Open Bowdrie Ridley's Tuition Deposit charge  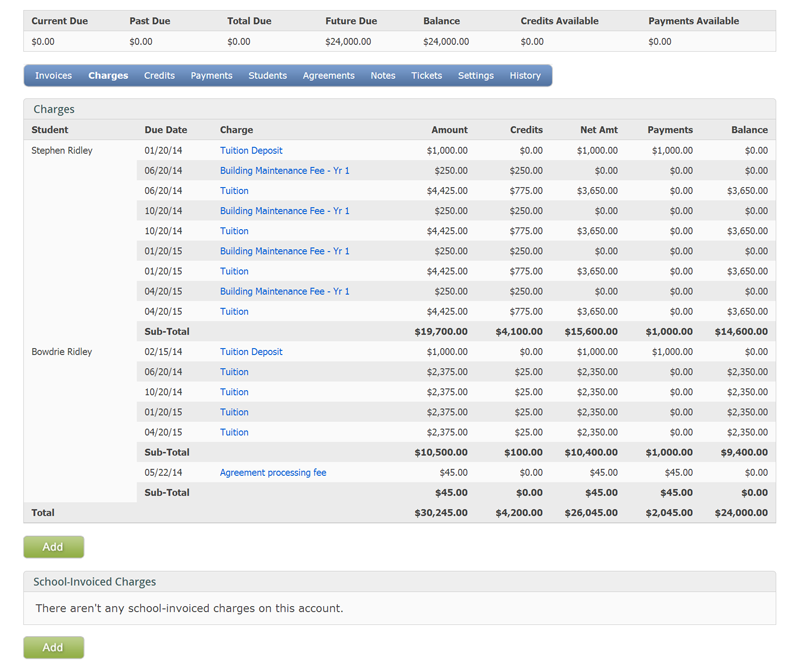point(249,351)
